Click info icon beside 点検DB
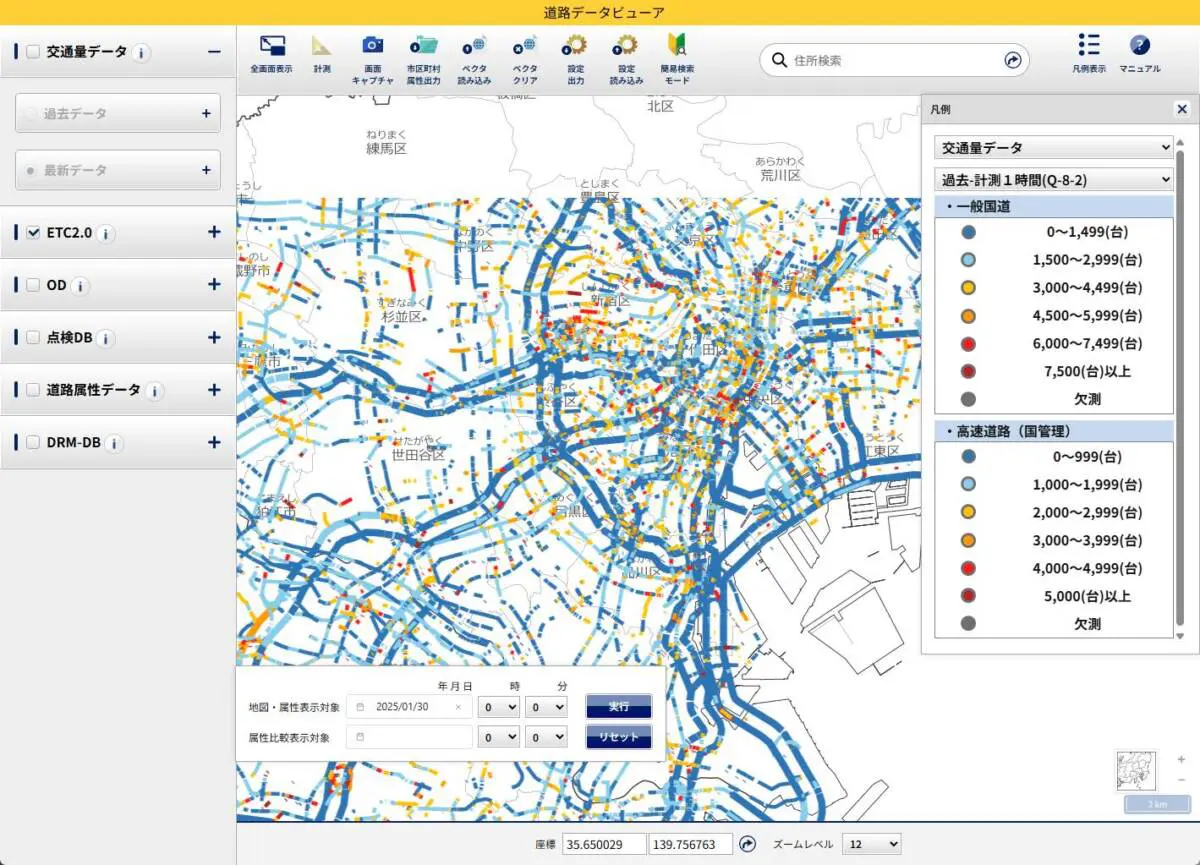 (106, 339)
